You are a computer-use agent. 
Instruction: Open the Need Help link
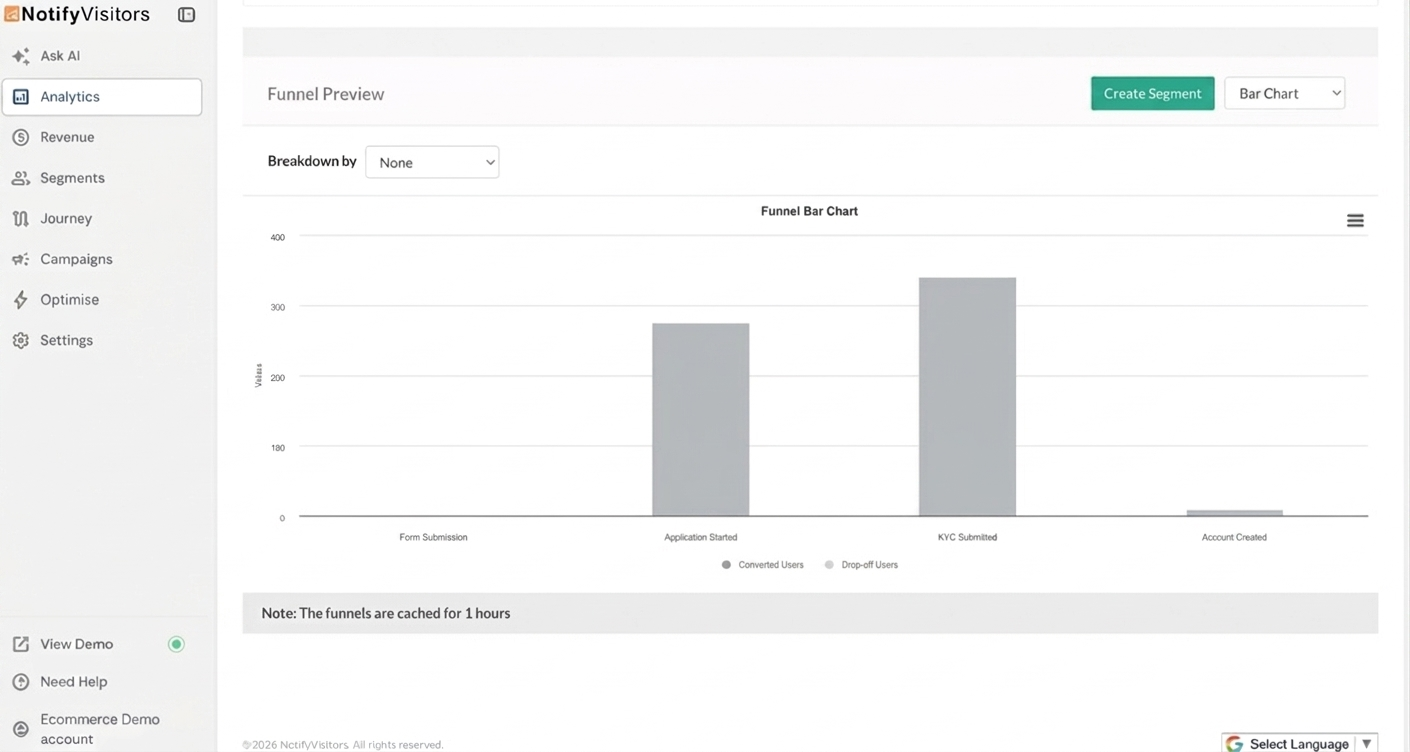pyautogui.click(x=73, y=682)
